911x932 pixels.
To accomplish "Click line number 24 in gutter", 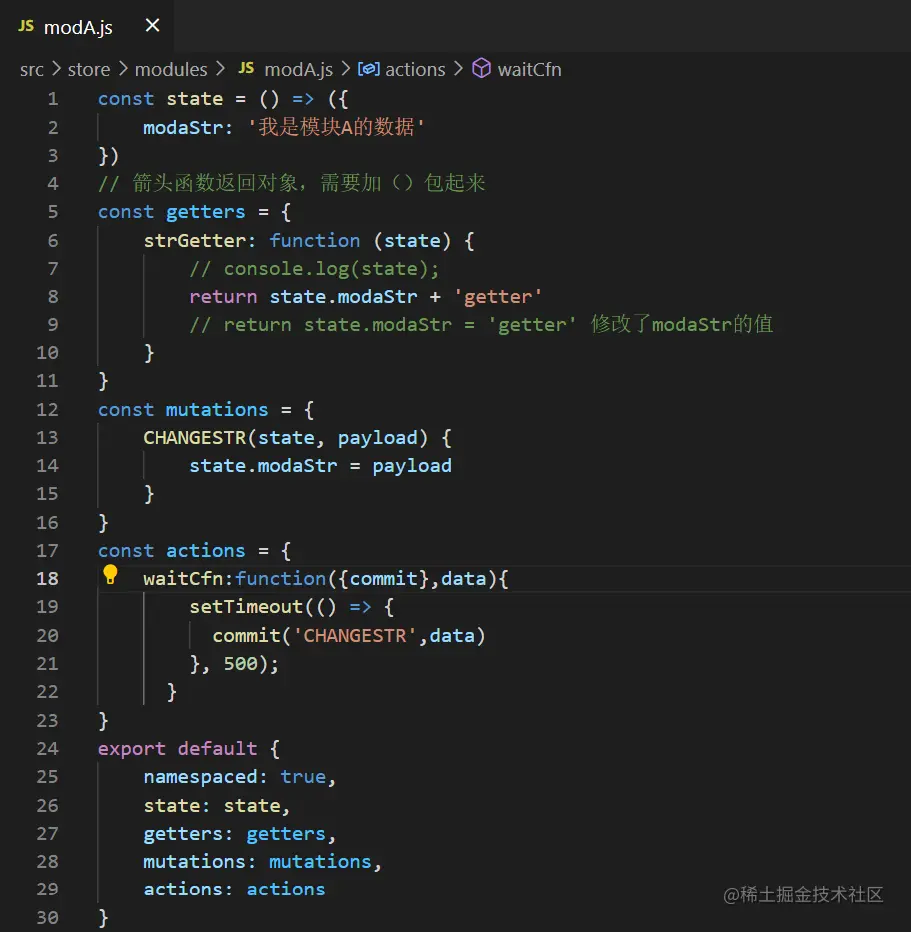I will tap(48, 748).
